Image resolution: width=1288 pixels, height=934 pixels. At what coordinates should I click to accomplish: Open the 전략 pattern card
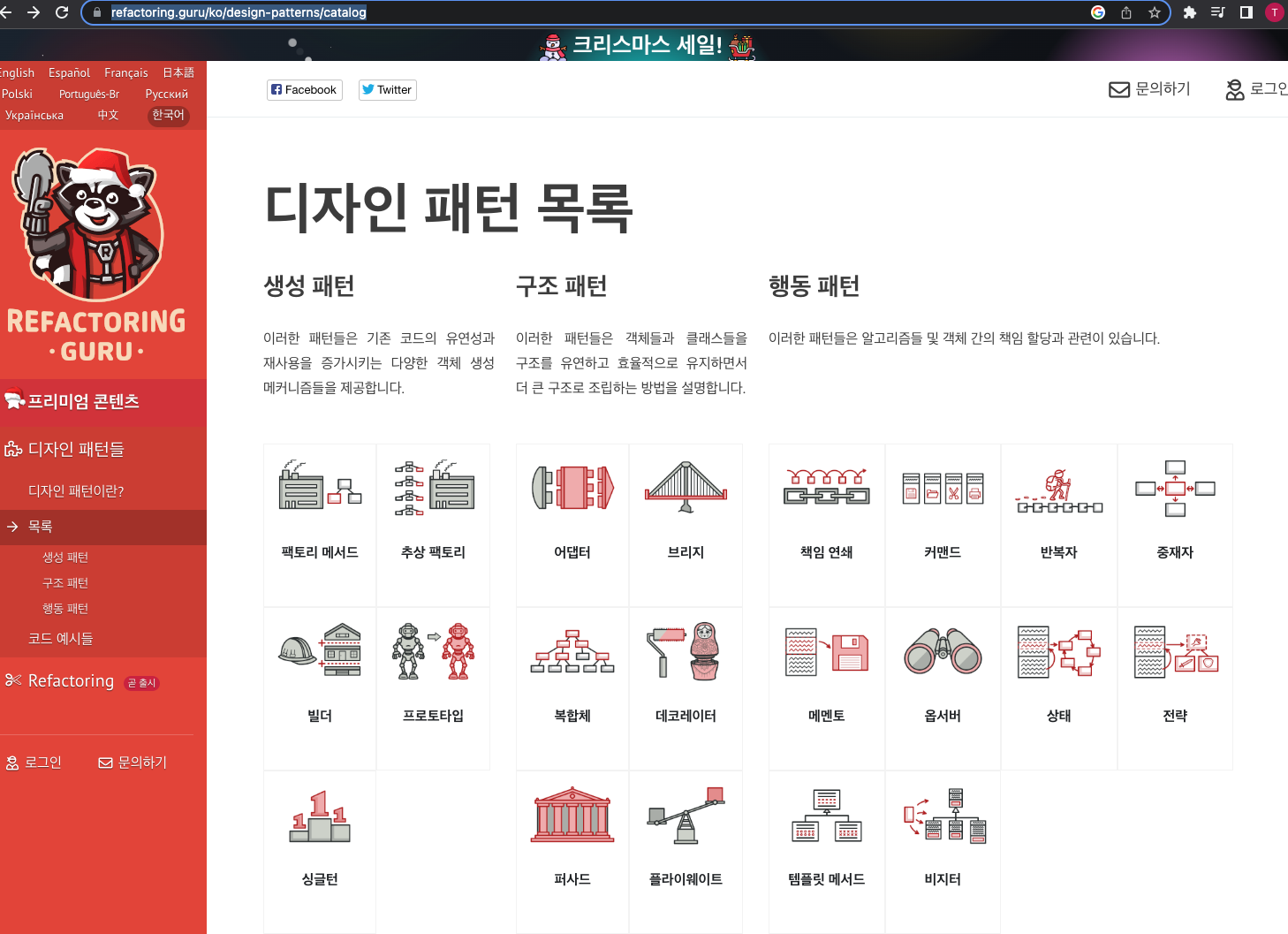click(x=1175, y=688)
